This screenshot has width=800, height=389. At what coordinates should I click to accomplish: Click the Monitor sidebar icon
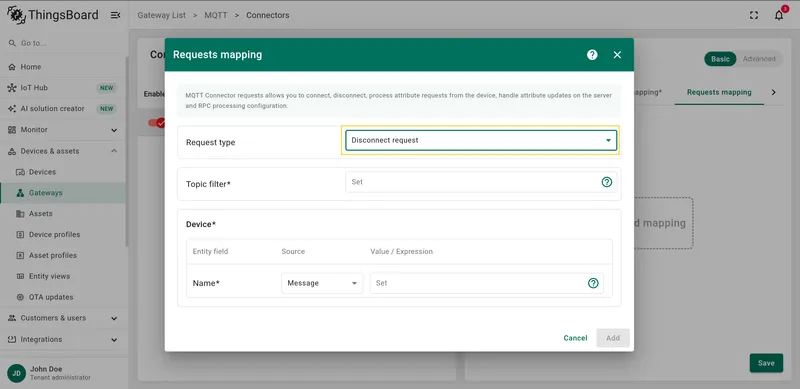(x=12, y=130)
